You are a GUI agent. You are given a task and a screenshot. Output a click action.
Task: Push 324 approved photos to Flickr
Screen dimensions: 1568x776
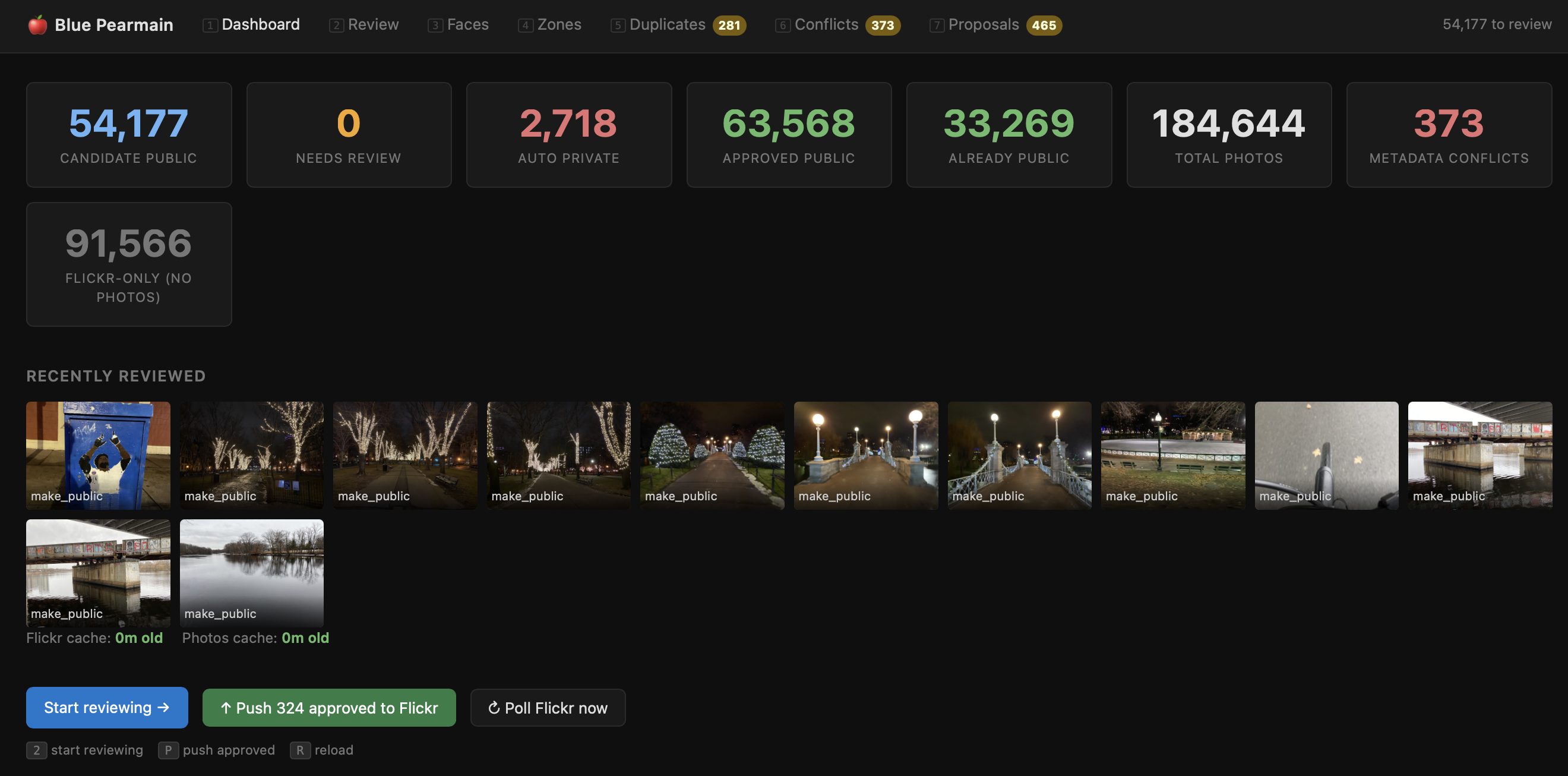click(x=328, y=708)
